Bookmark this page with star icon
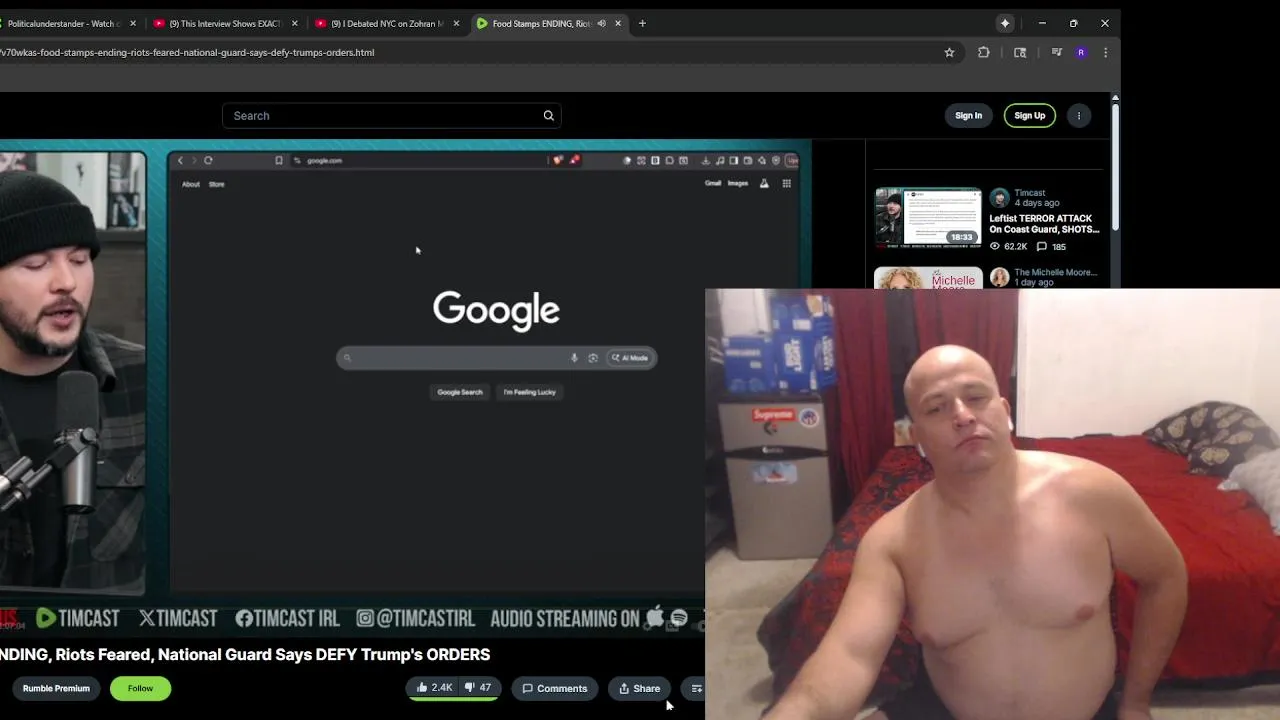 coord(949,52)
